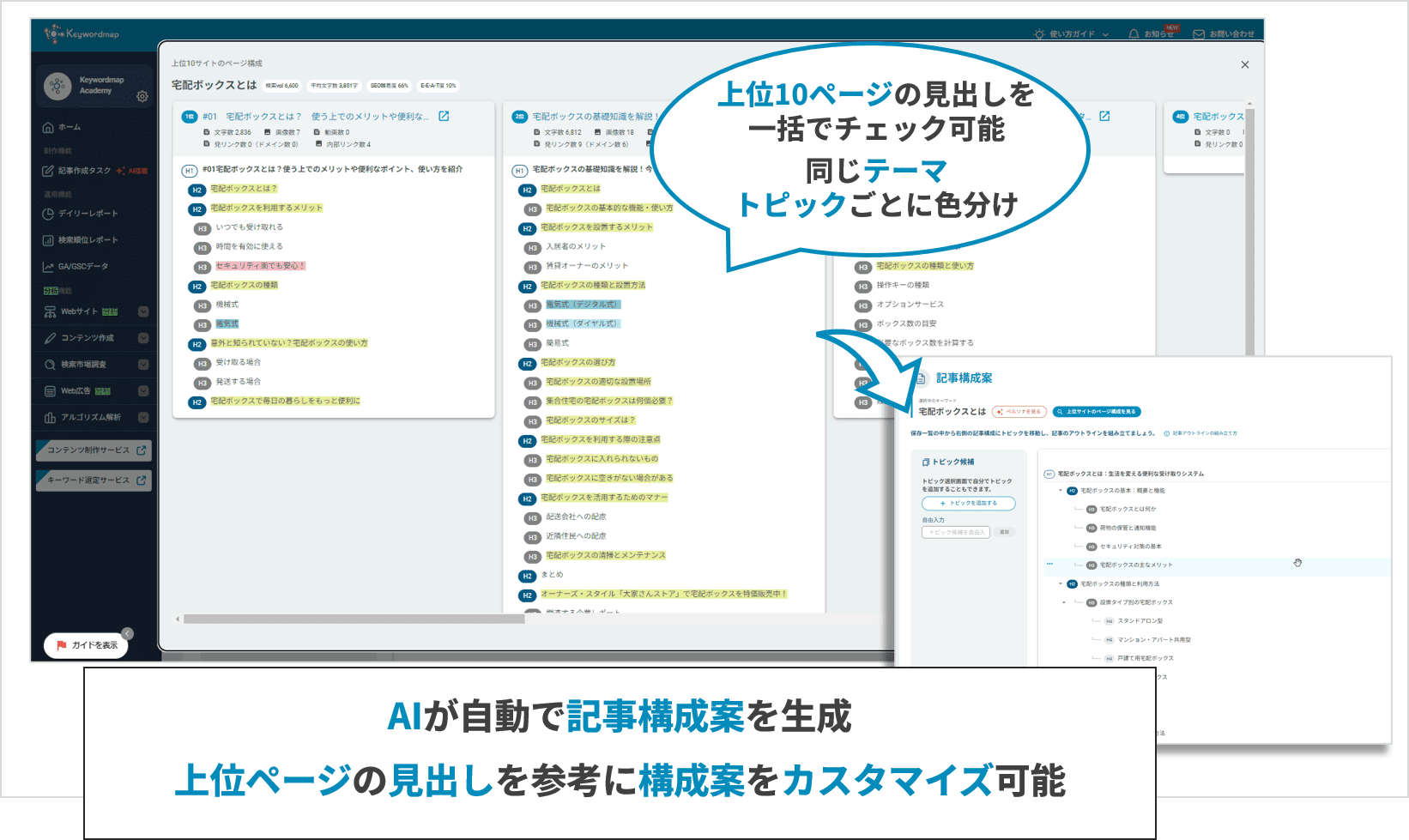This screenshot has height=840, width=1409.
Task: Click the コンテンツ作成 pen icon
Action: coord(50,338)
